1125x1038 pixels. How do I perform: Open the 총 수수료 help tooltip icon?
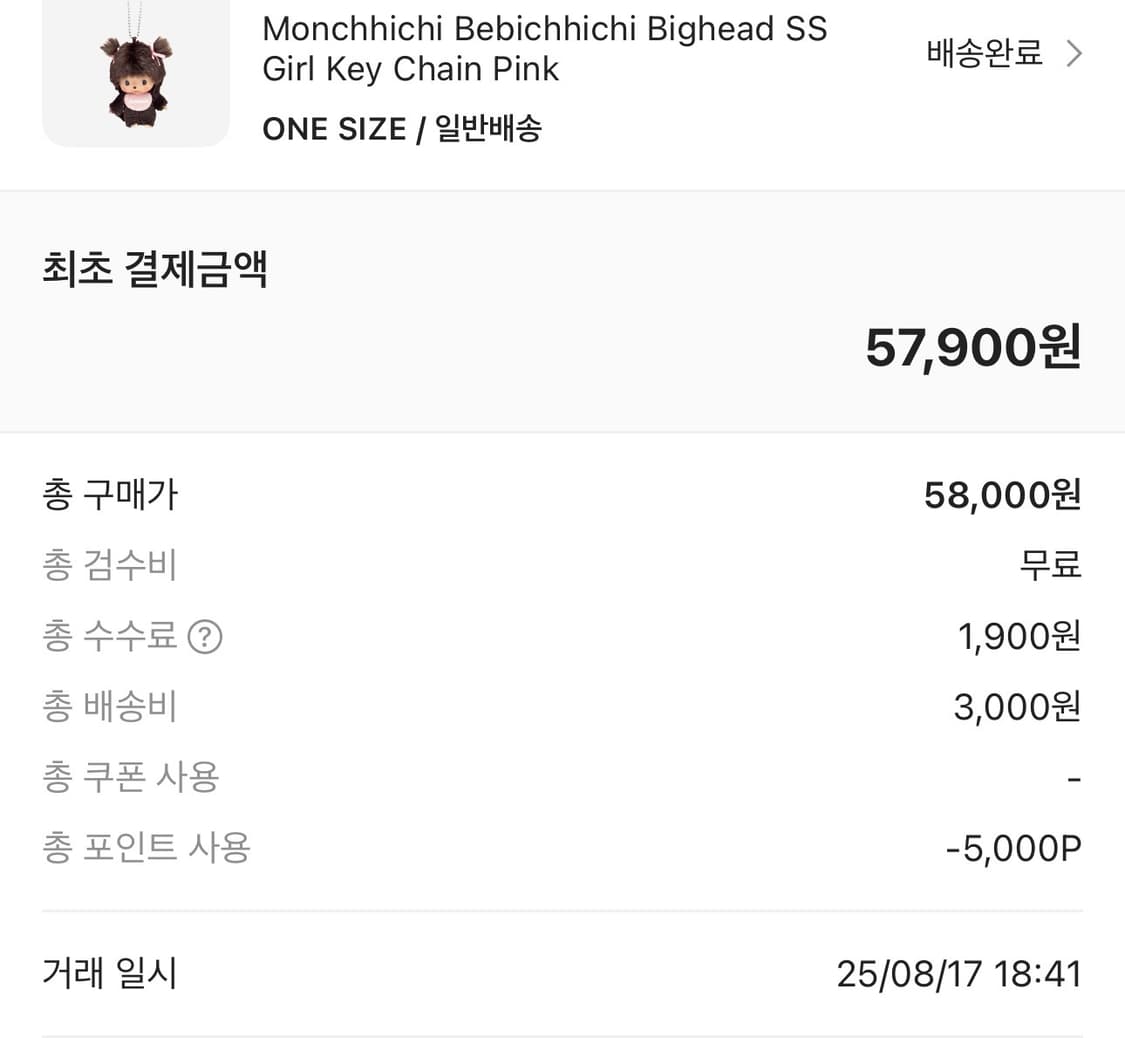(207, 637)
